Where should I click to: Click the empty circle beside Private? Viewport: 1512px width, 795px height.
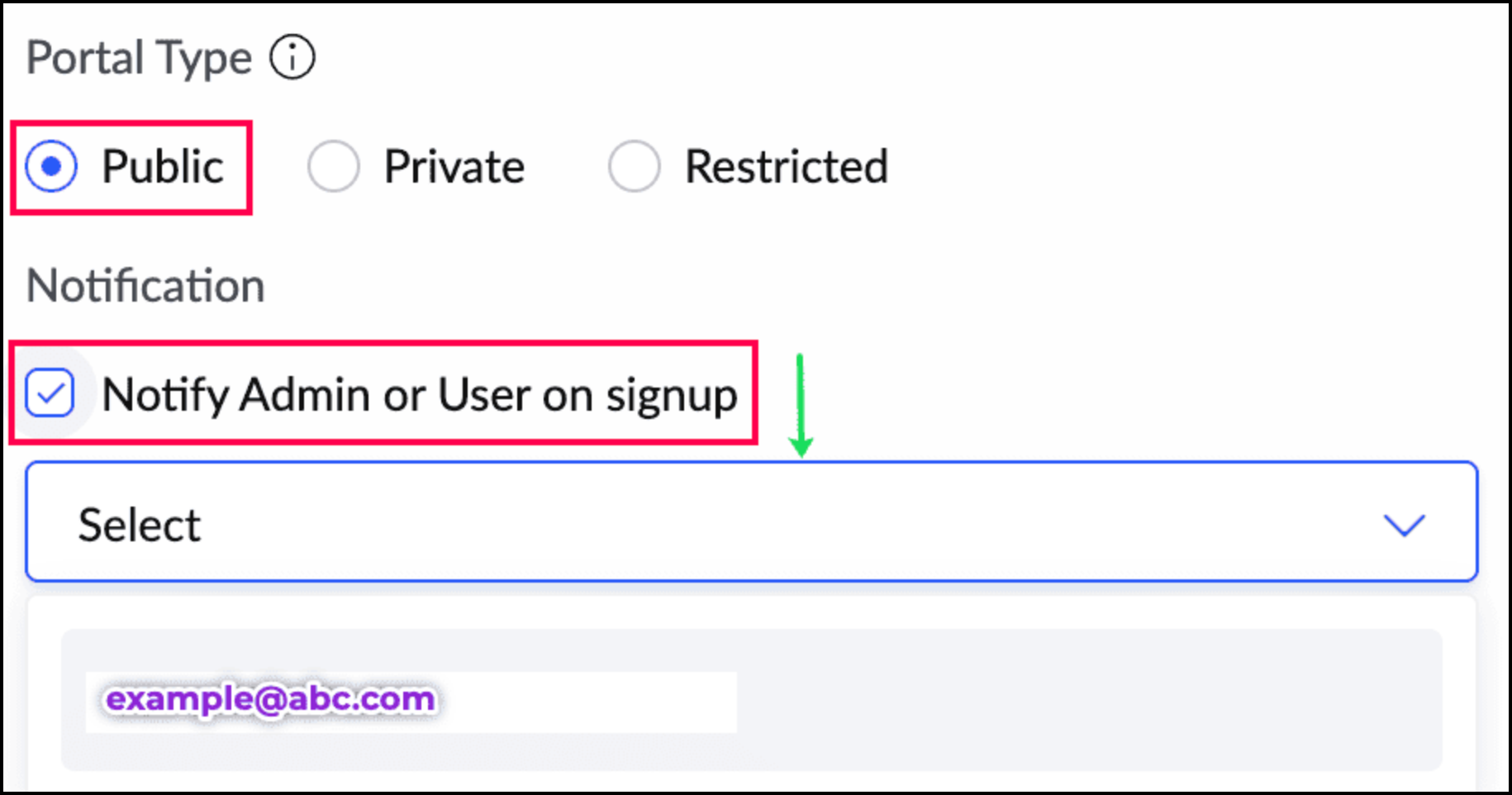(x=333, y=167)
